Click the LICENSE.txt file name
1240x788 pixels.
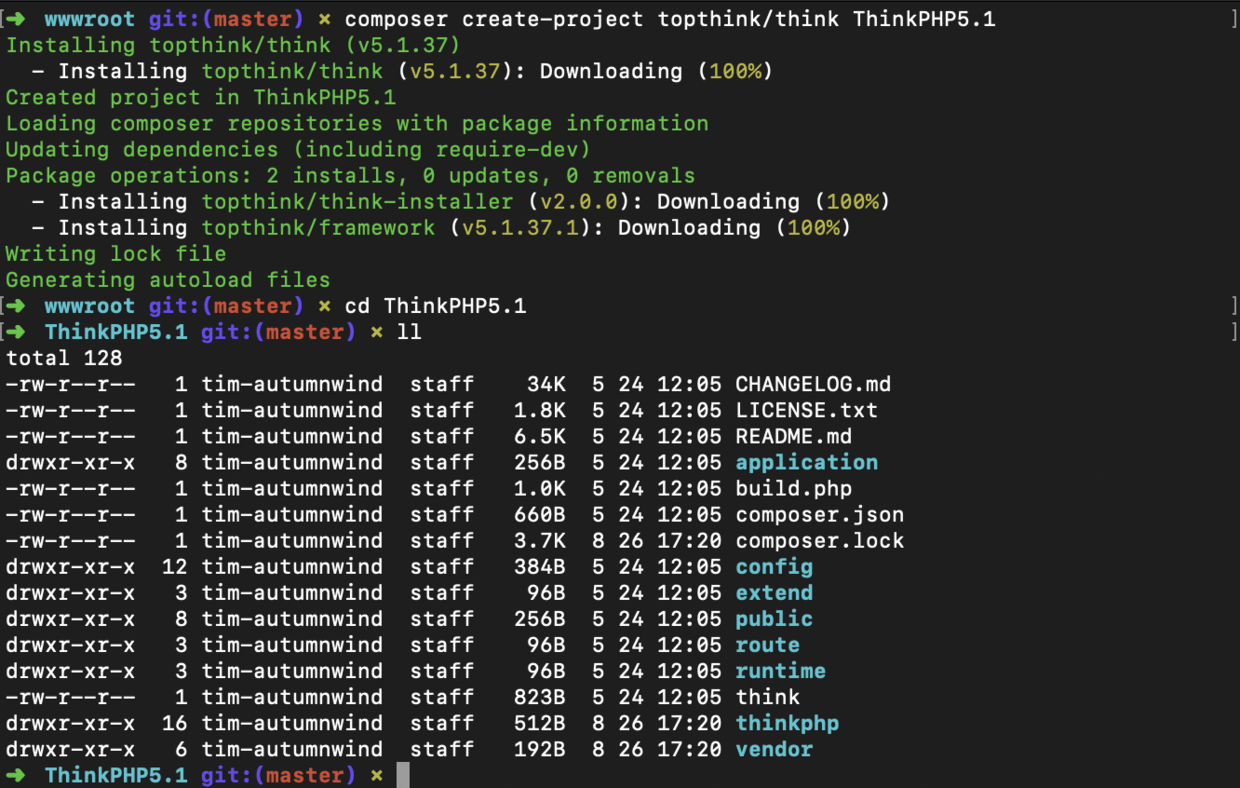(806, 410)
